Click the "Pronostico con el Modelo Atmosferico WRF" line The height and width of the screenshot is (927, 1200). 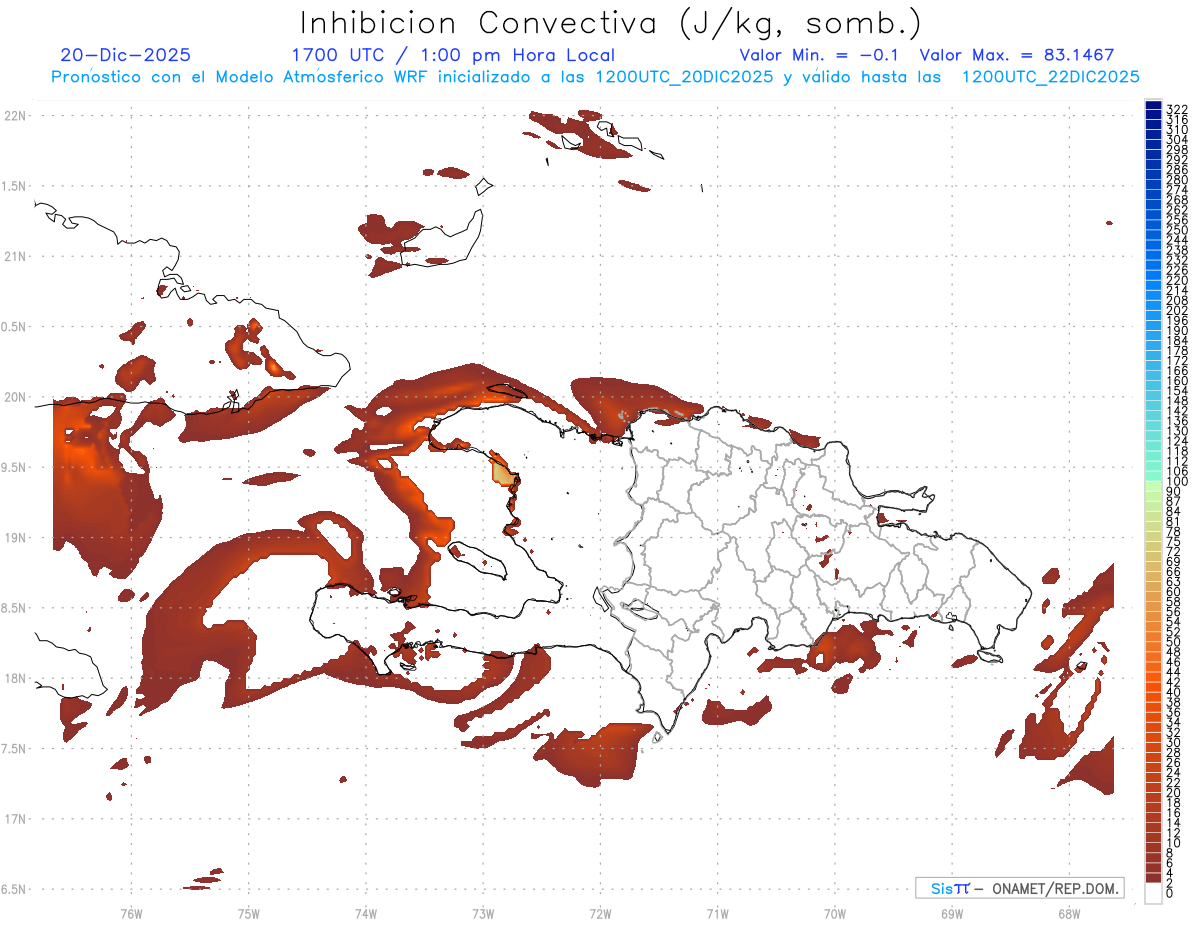(595, 76)
